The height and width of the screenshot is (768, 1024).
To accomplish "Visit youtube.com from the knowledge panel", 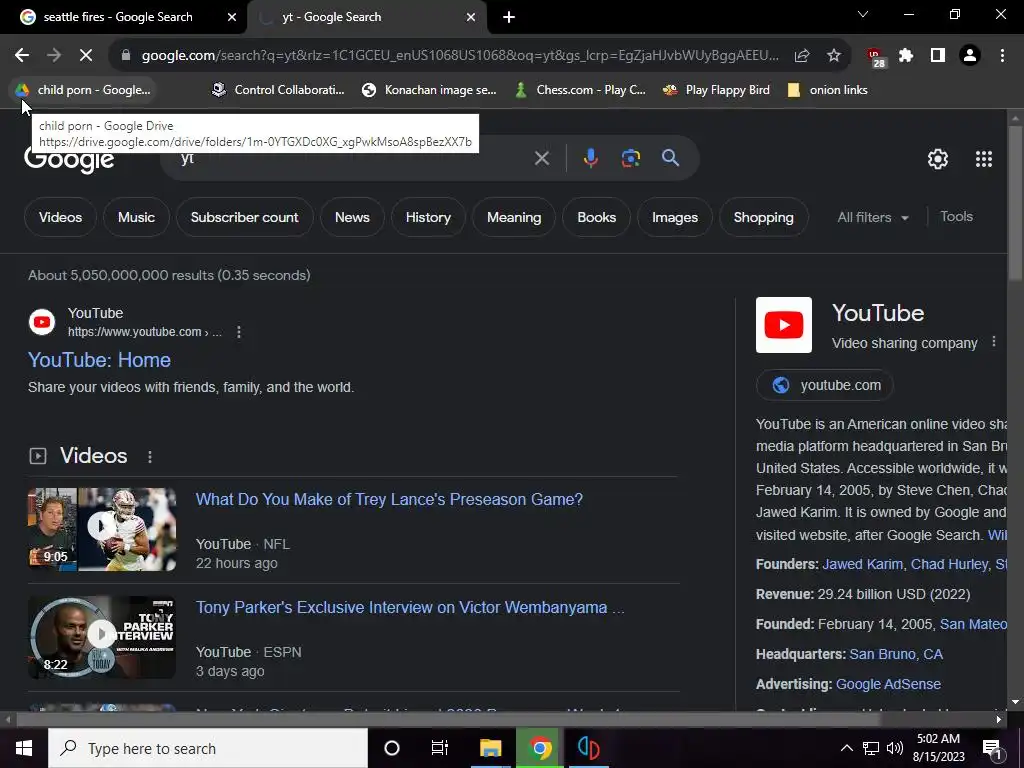I will pyautogui.click(x=825, y=385).
